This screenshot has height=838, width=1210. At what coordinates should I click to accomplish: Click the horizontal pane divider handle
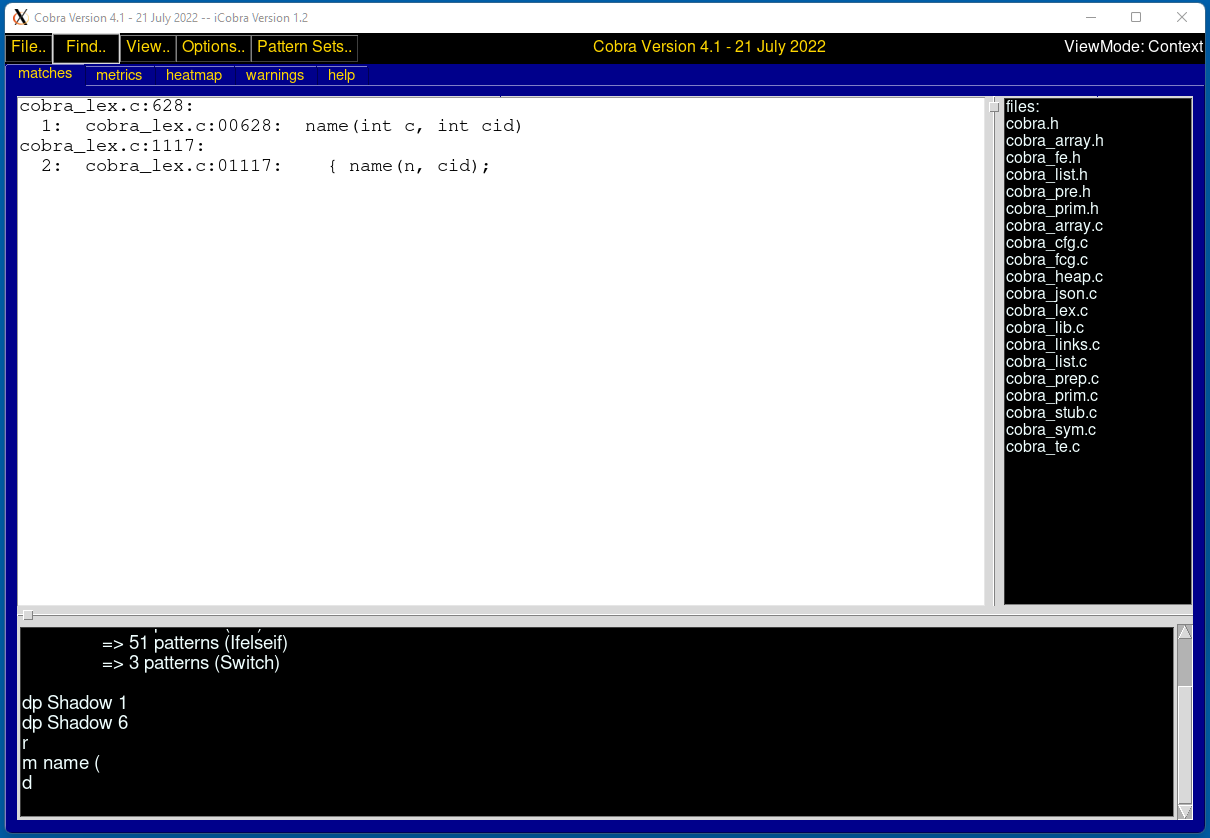pyautogui.click(x=28, y=615)
